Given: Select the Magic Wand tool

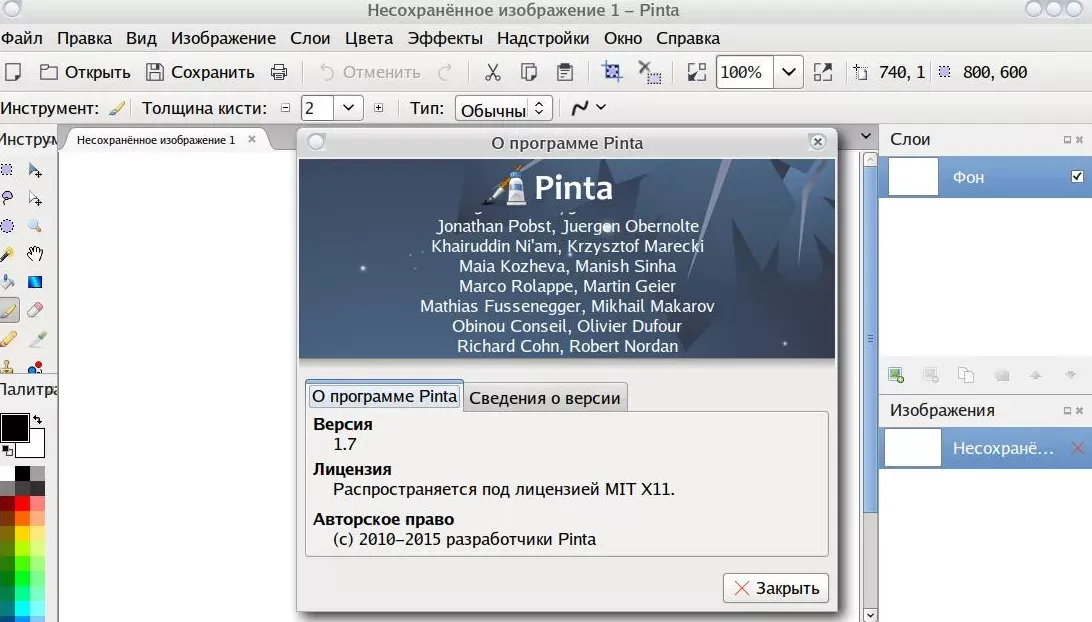Looking at the screenshot, I should click(x=7, y=254).
